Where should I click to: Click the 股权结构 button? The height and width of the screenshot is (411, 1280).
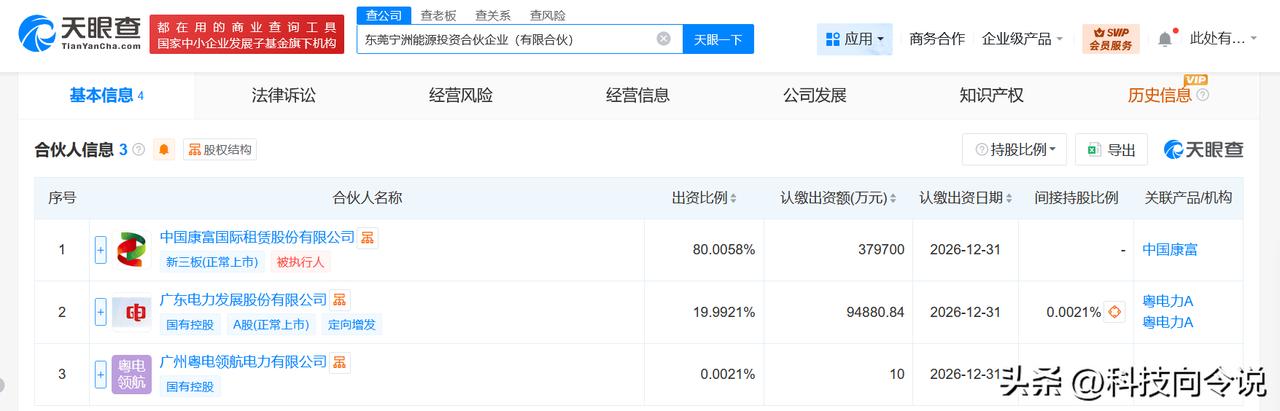point(220,150)
